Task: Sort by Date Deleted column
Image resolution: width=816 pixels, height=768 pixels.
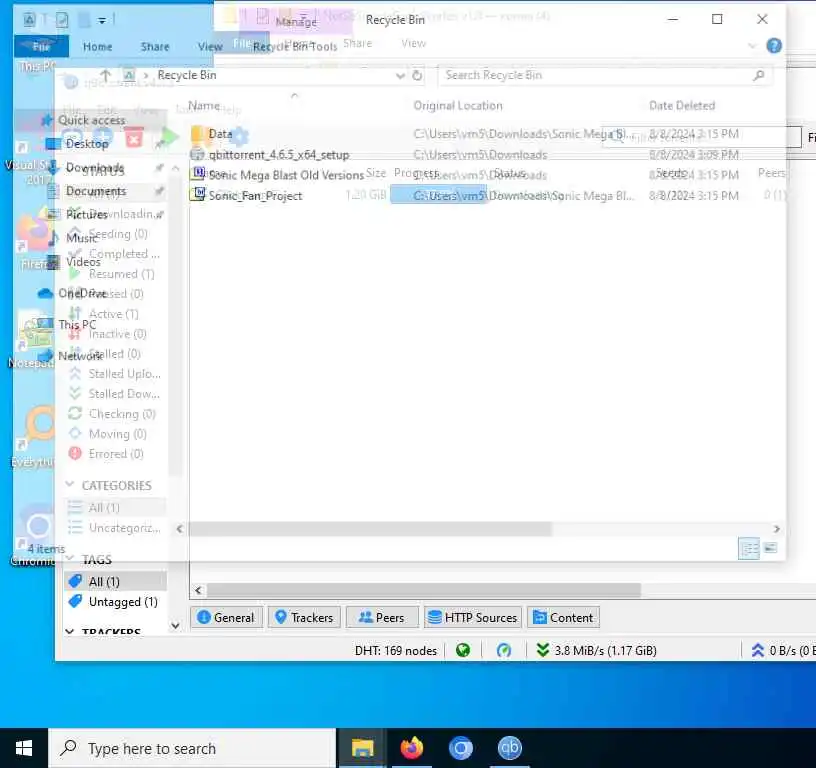Action: tap(682, 106)
